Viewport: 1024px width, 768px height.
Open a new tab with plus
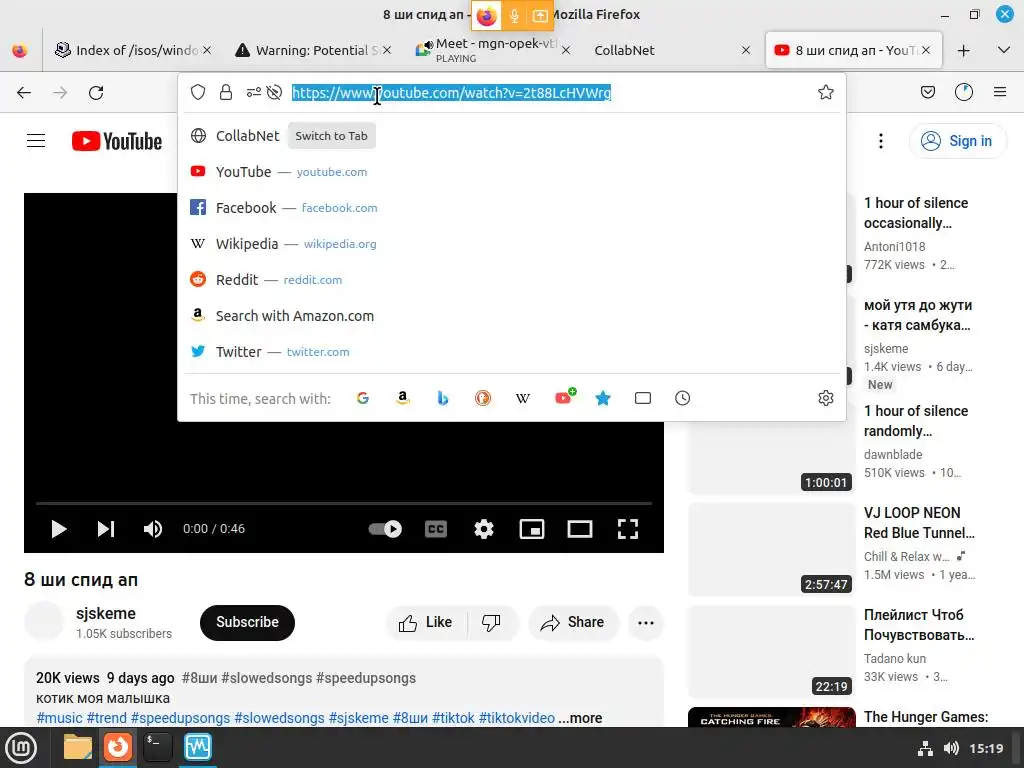[x=963, y=50]
